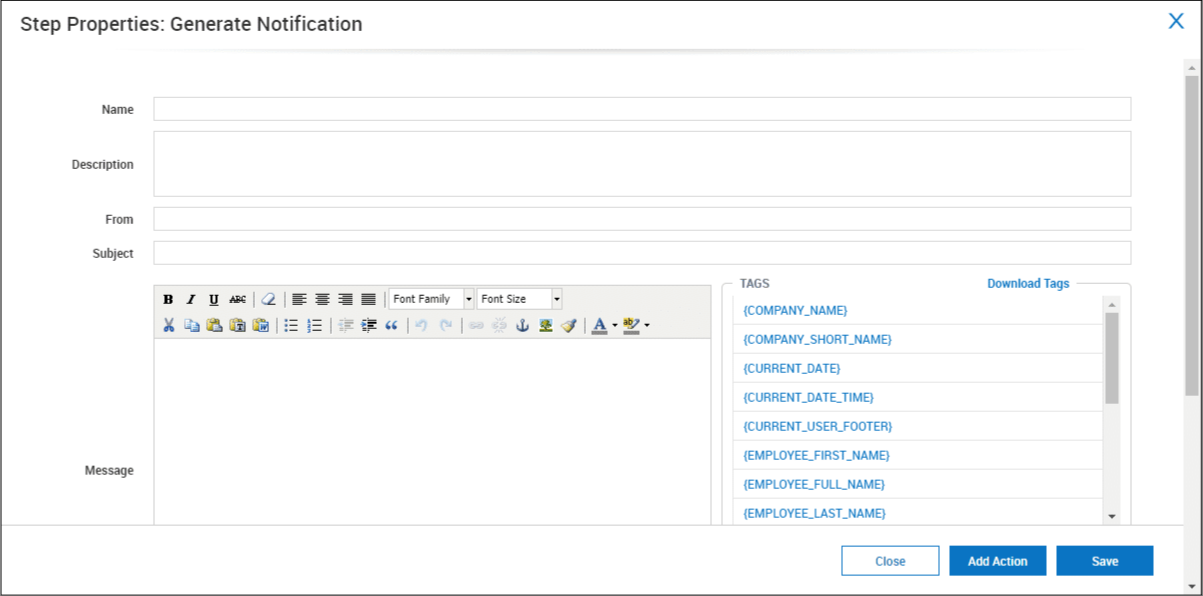The image size is (1203, 596).
Task: Click the dialog vertical scrollbar thumb
Action: click(1192, 235)
